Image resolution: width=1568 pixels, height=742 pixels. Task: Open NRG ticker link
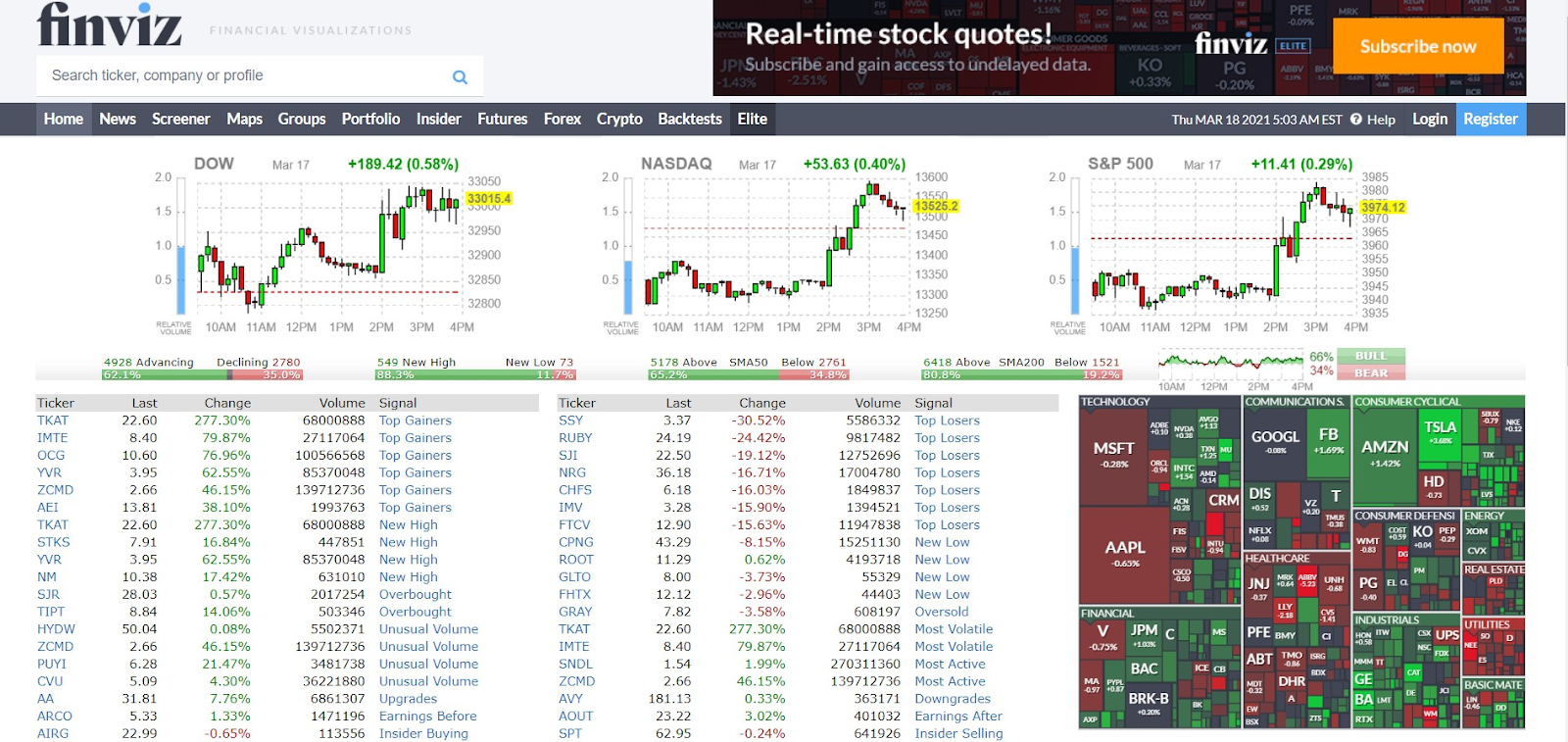coord(572,472)
